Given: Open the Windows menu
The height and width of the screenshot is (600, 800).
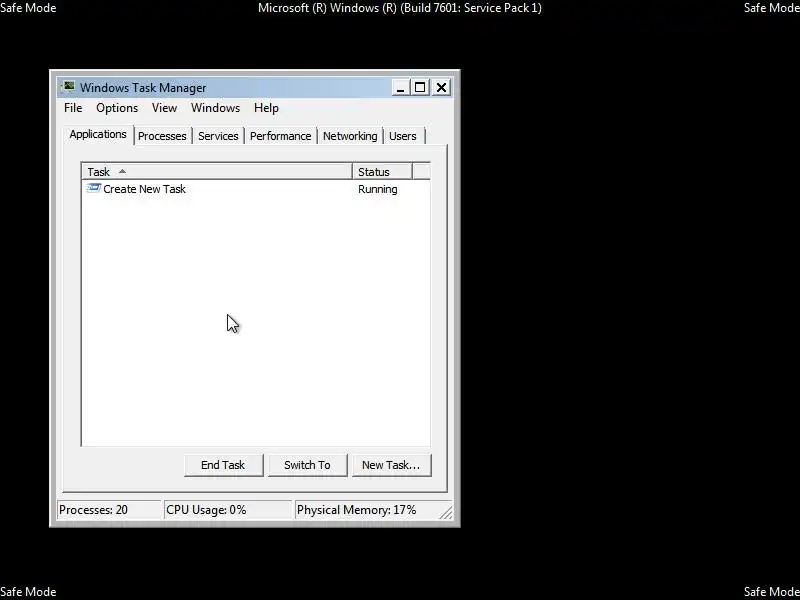Looking at the screenshot, I should pos(215,108).
